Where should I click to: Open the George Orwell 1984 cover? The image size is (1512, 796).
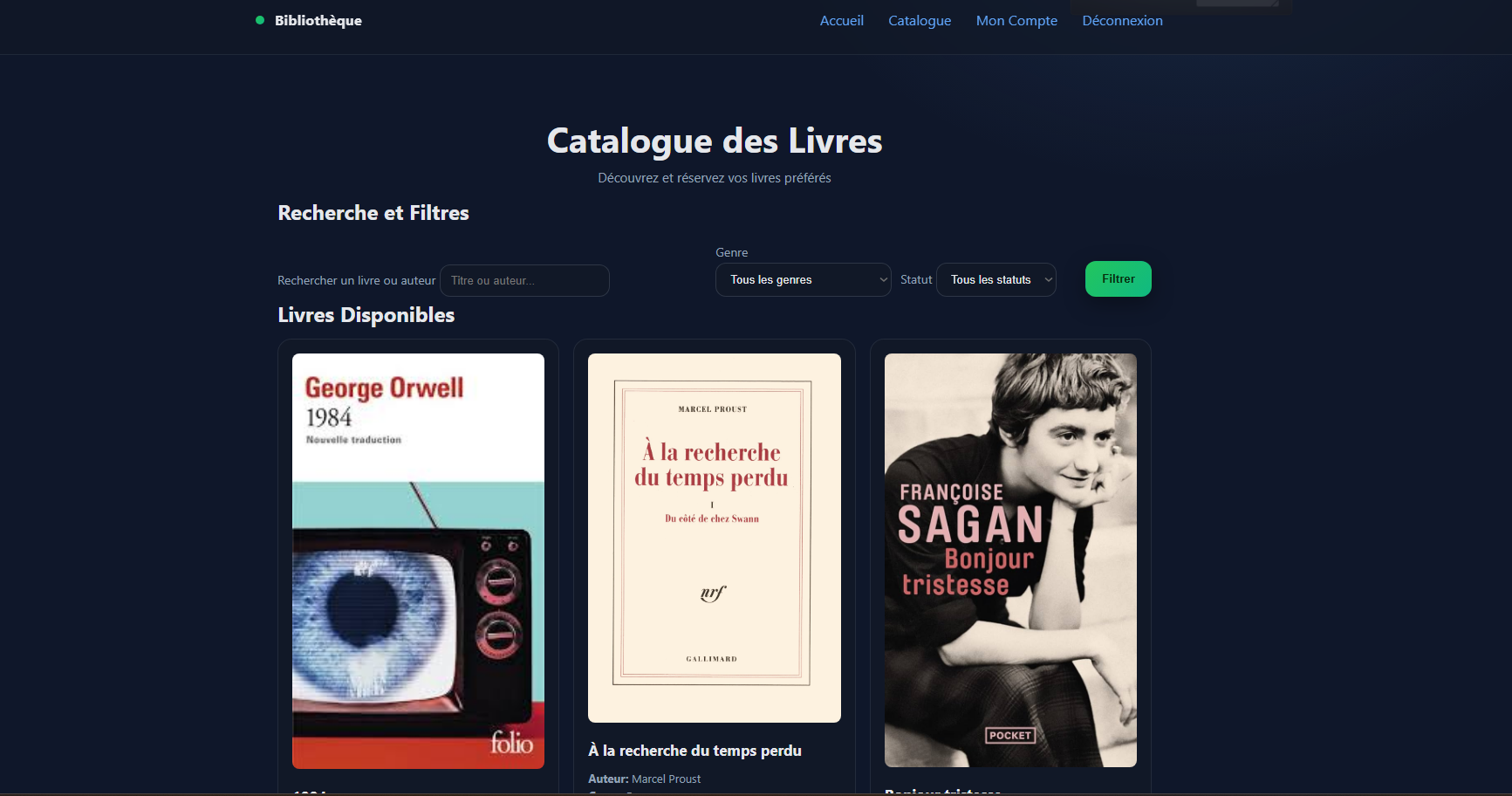pyautogui.click(x=418, y=561)
